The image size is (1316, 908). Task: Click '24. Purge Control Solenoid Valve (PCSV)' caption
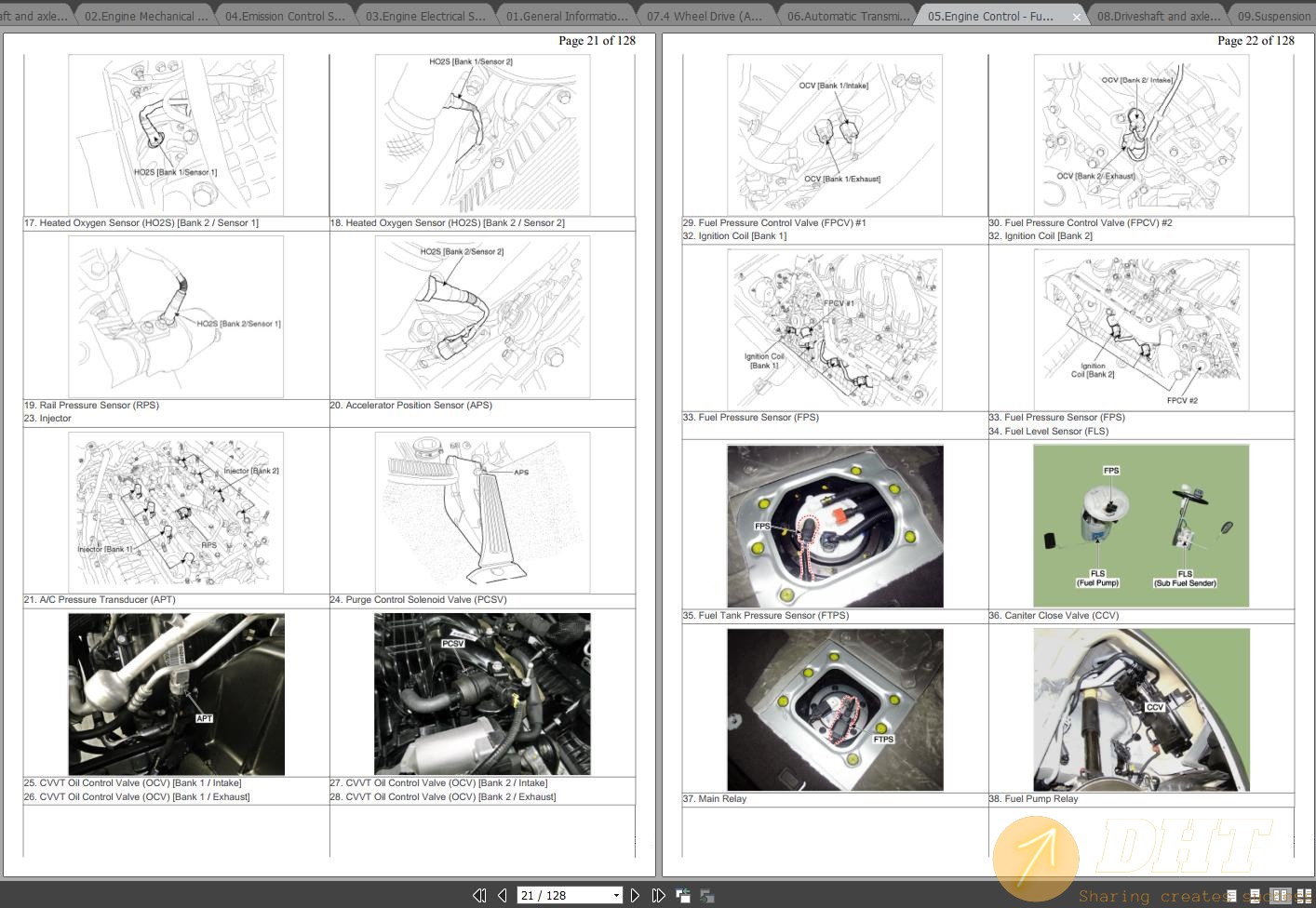tap(419, 600)
